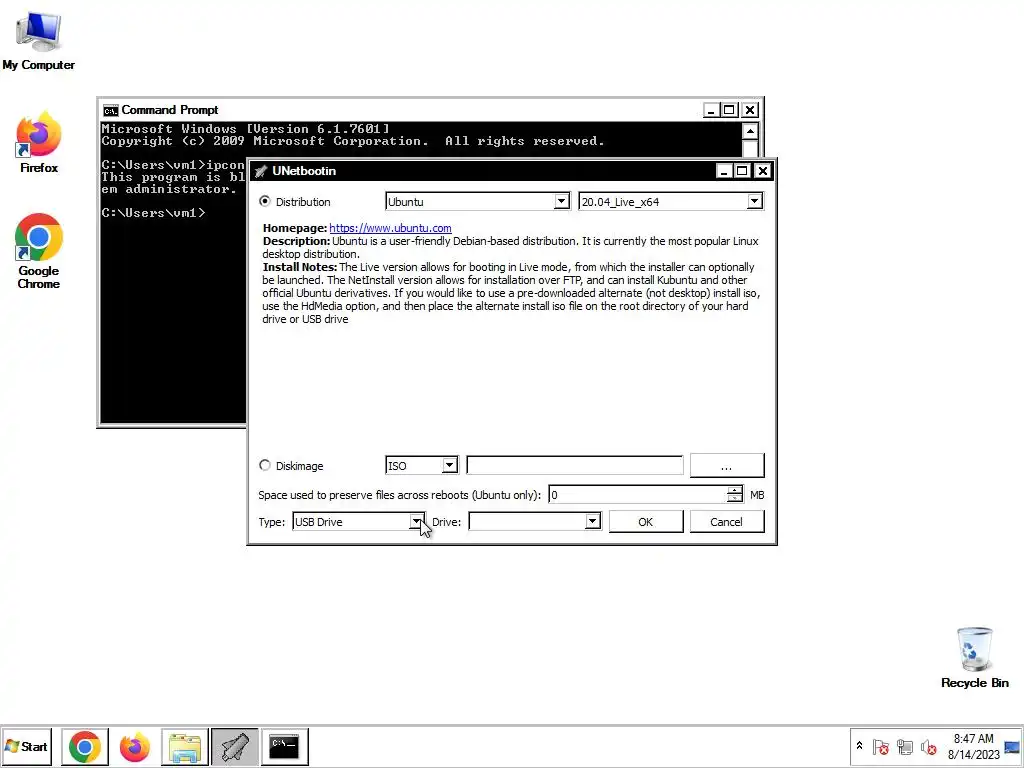Viewport: 1024px width, 768px height.
Task: Open the My Computer desktop icon
Action: 39,40
